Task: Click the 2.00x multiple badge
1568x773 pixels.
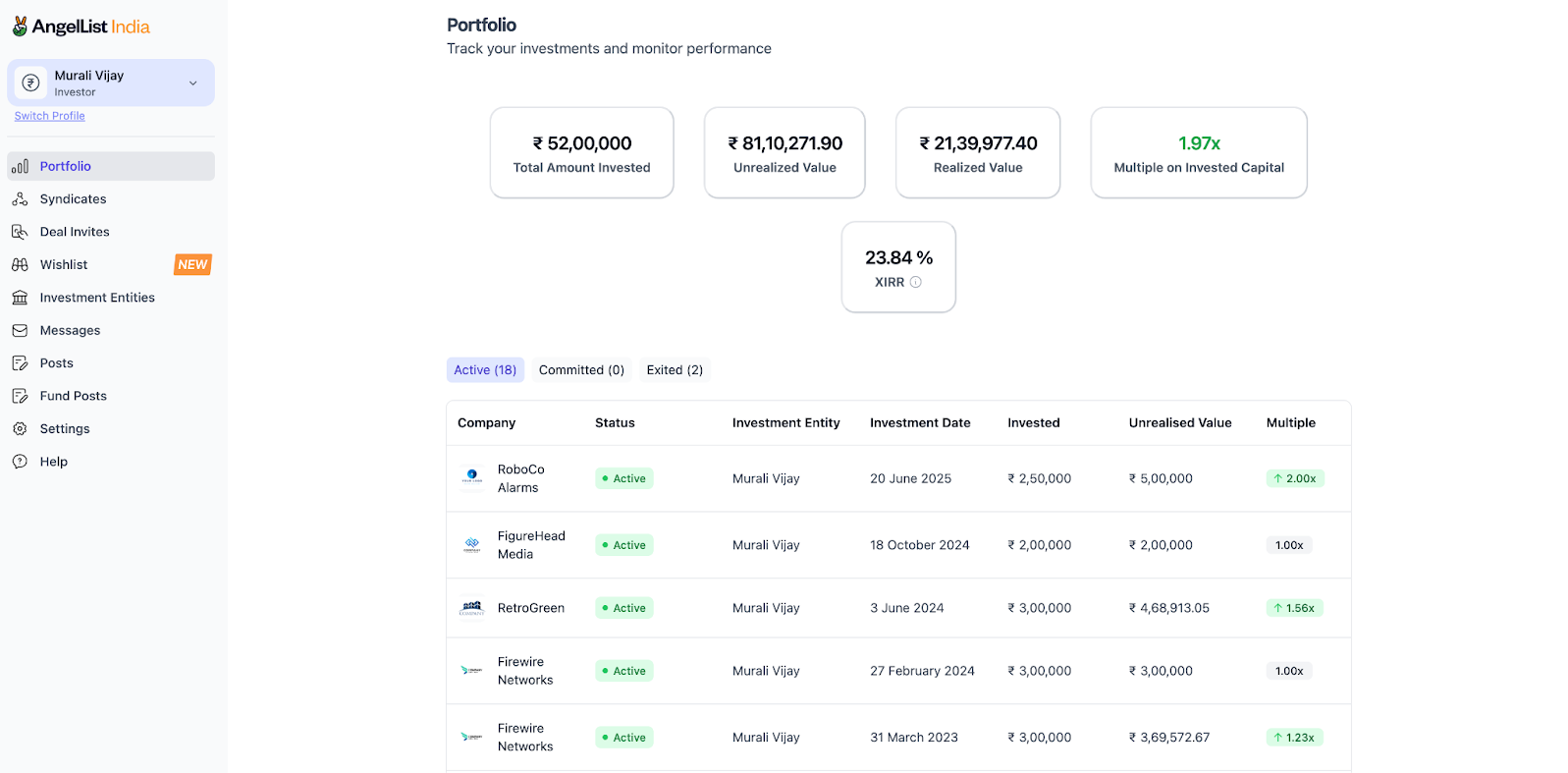Action: point(1295,478)
